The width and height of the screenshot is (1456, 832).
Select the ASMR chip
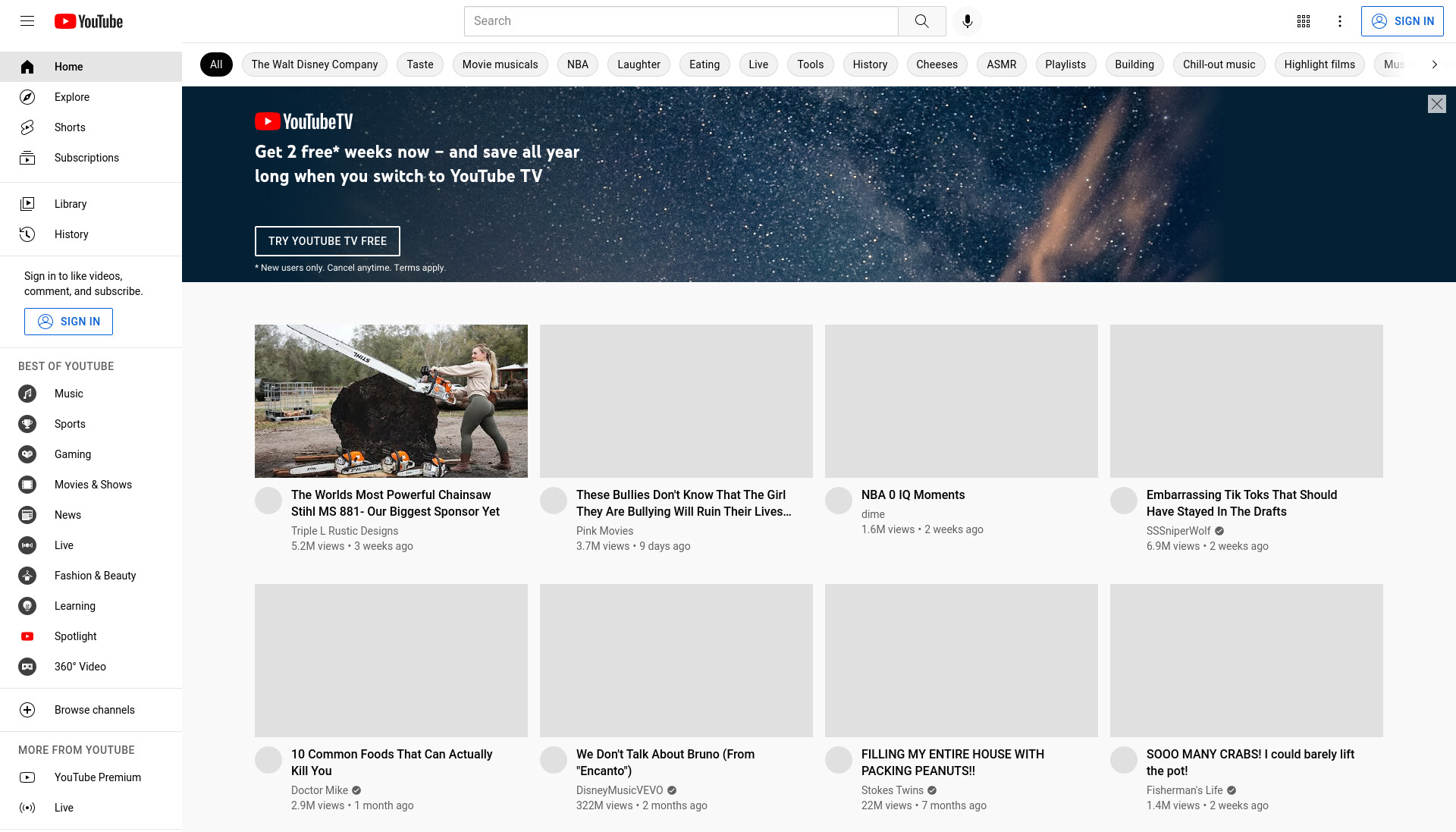point(1001,64)
